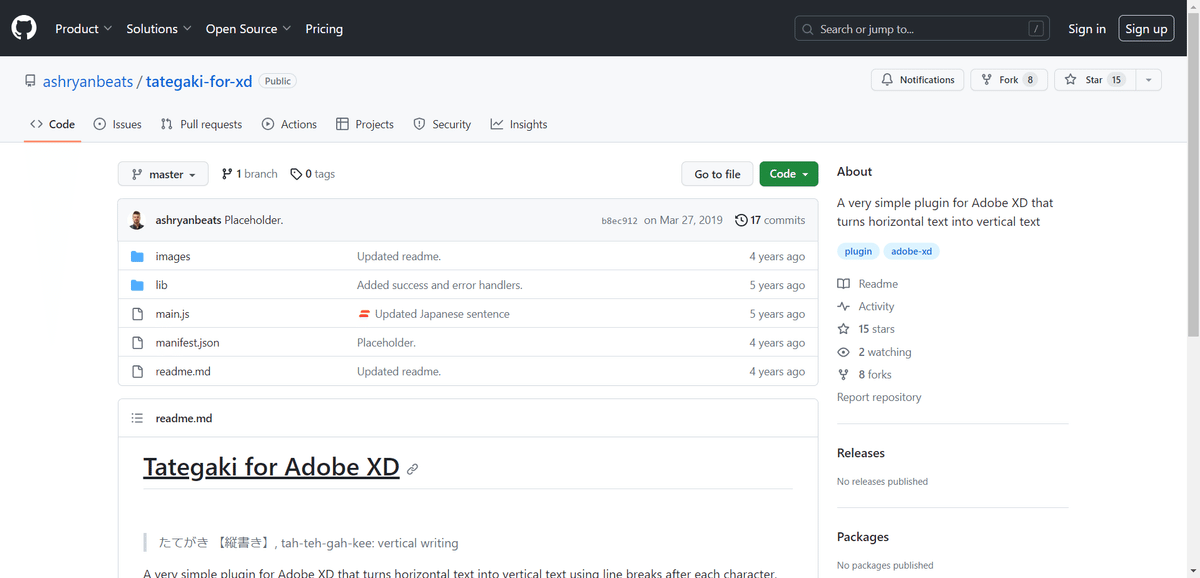Click the Tategaki for Adobe XD heading
This screenshot has height=578, width=1200.
[271, 467]
